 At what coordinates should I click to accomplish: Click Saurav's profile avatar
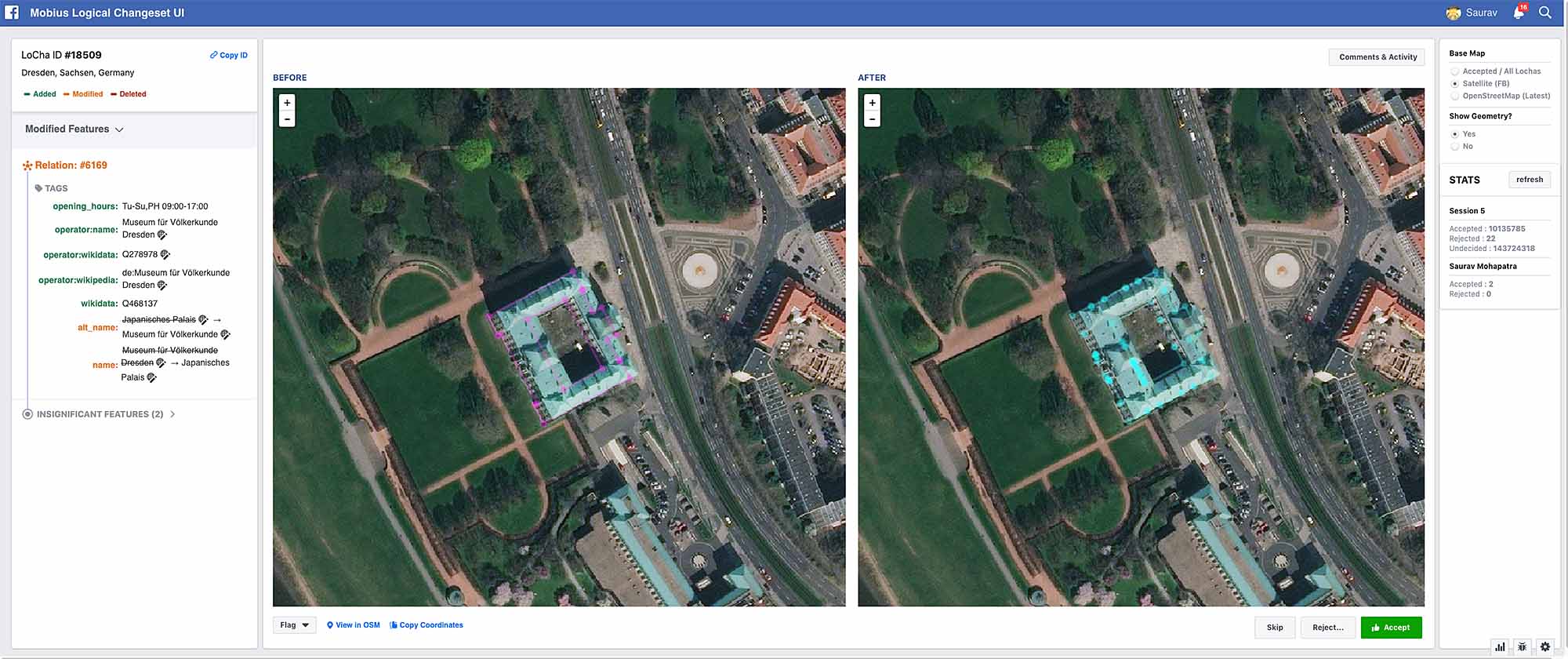click(x=1453, y=13)
